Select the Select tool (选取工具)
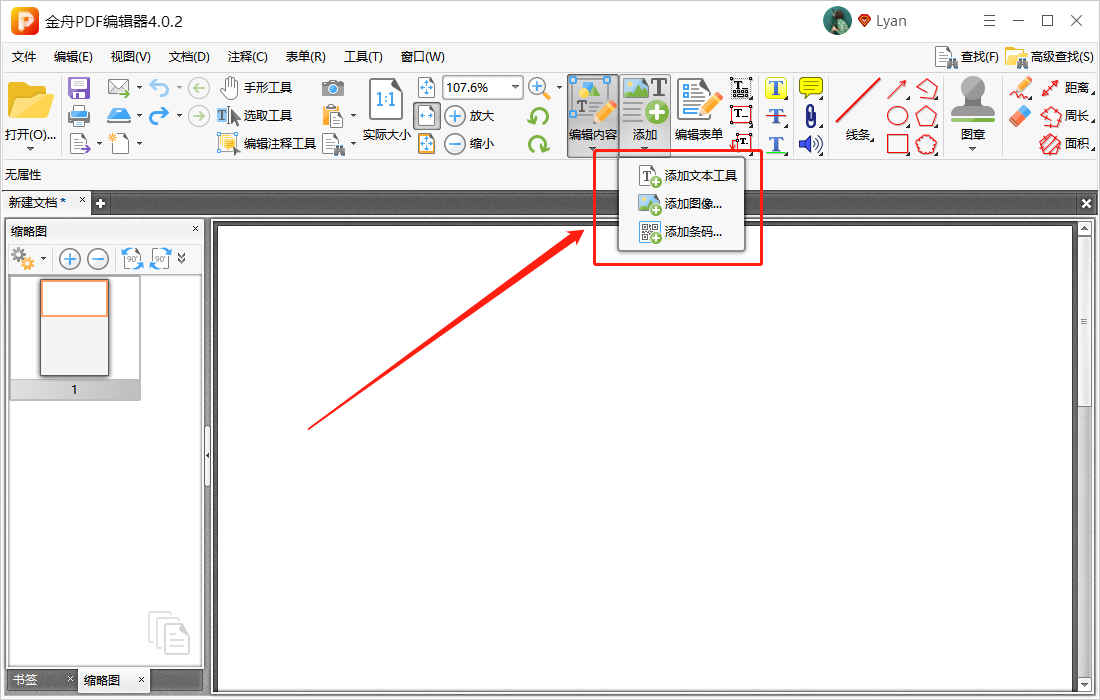The width and height of the screenshot is (1100, 700). pyautogui.click(x=255, y=116)
